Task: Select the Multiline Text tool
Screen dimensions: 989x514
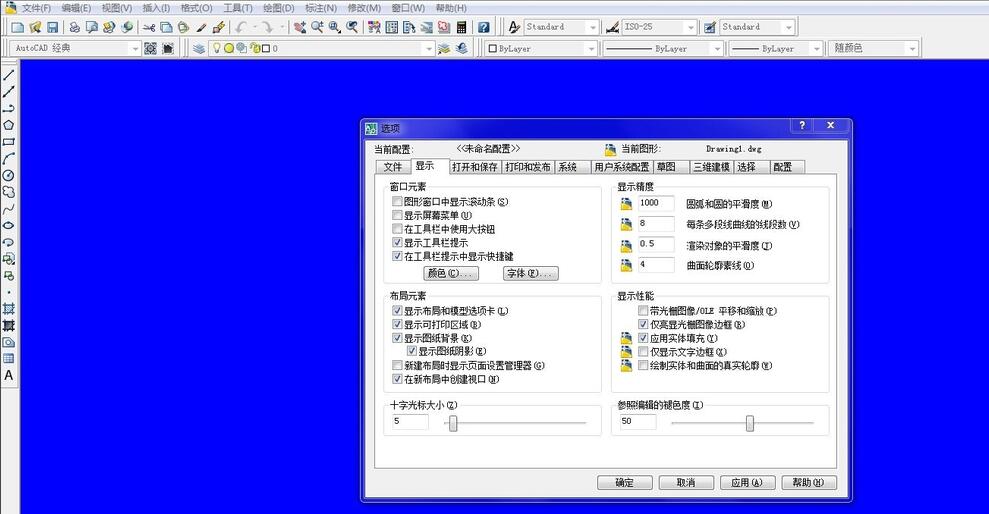Action: click(x=9, y=375)
